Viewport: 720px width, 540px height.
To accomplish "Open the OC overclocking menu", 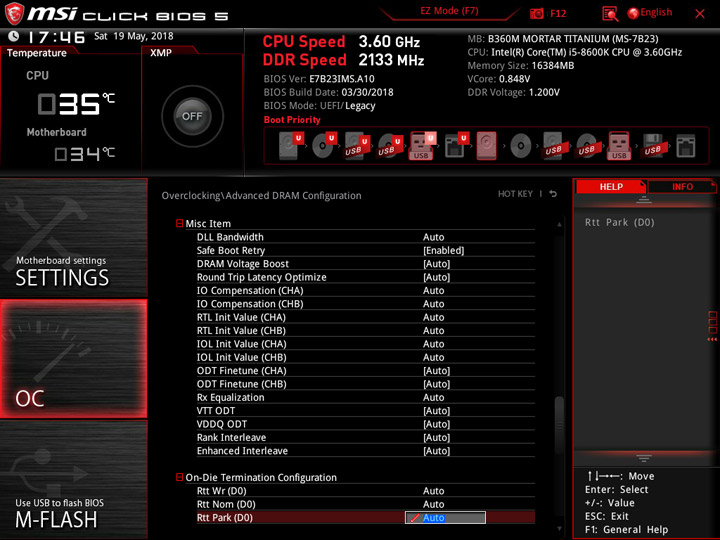I will 73,359.
